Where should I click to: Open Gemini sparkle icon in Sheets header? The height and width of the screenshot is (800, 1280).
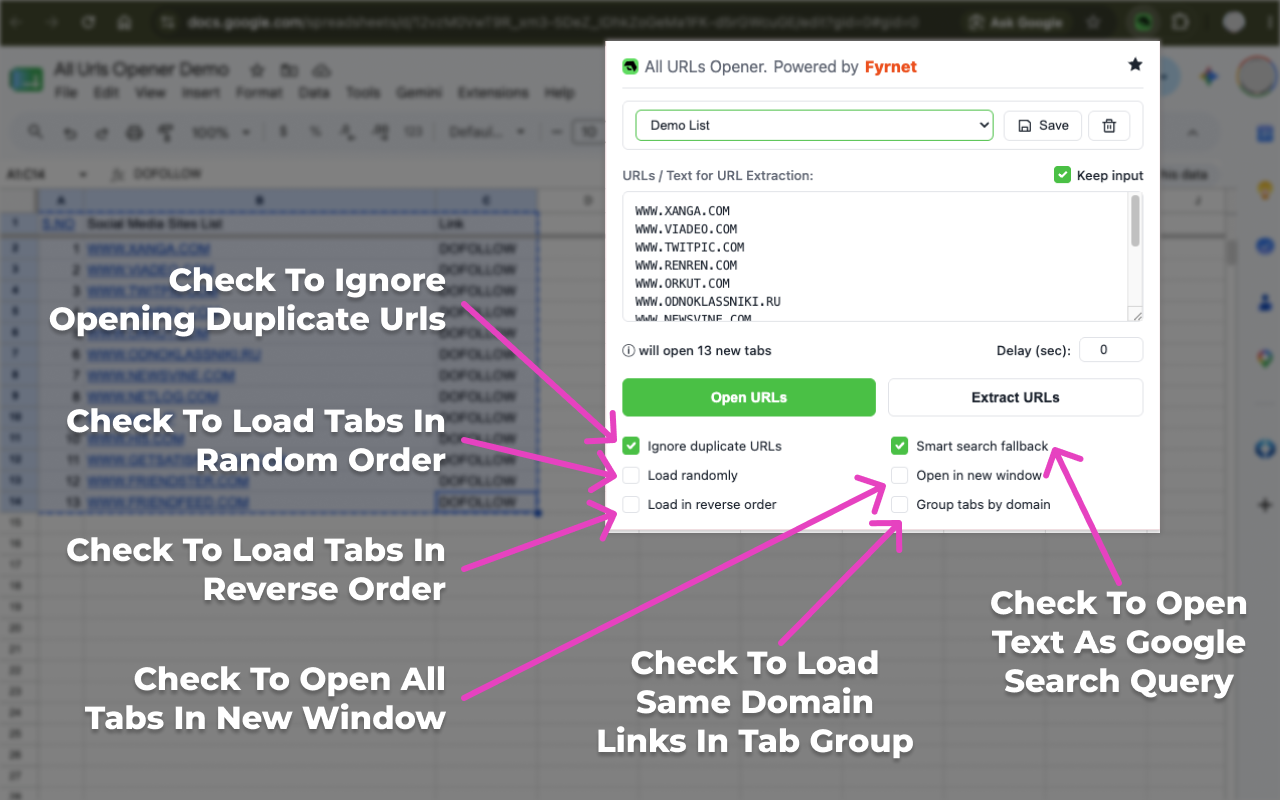(1209, 77)
